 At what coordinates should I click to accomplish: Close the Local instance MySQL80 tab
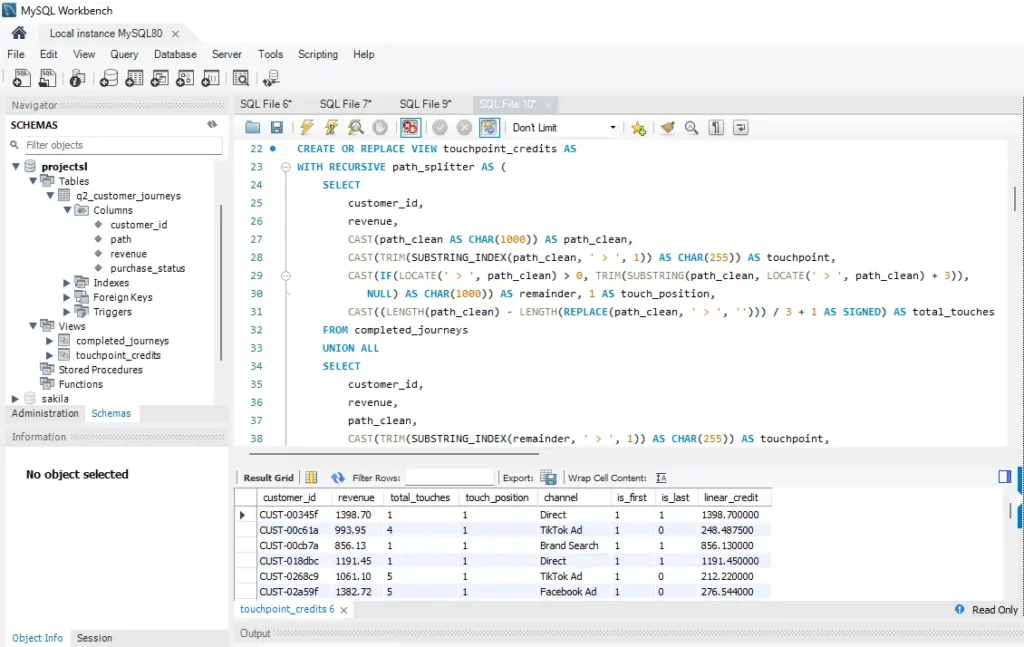point(175,33)
